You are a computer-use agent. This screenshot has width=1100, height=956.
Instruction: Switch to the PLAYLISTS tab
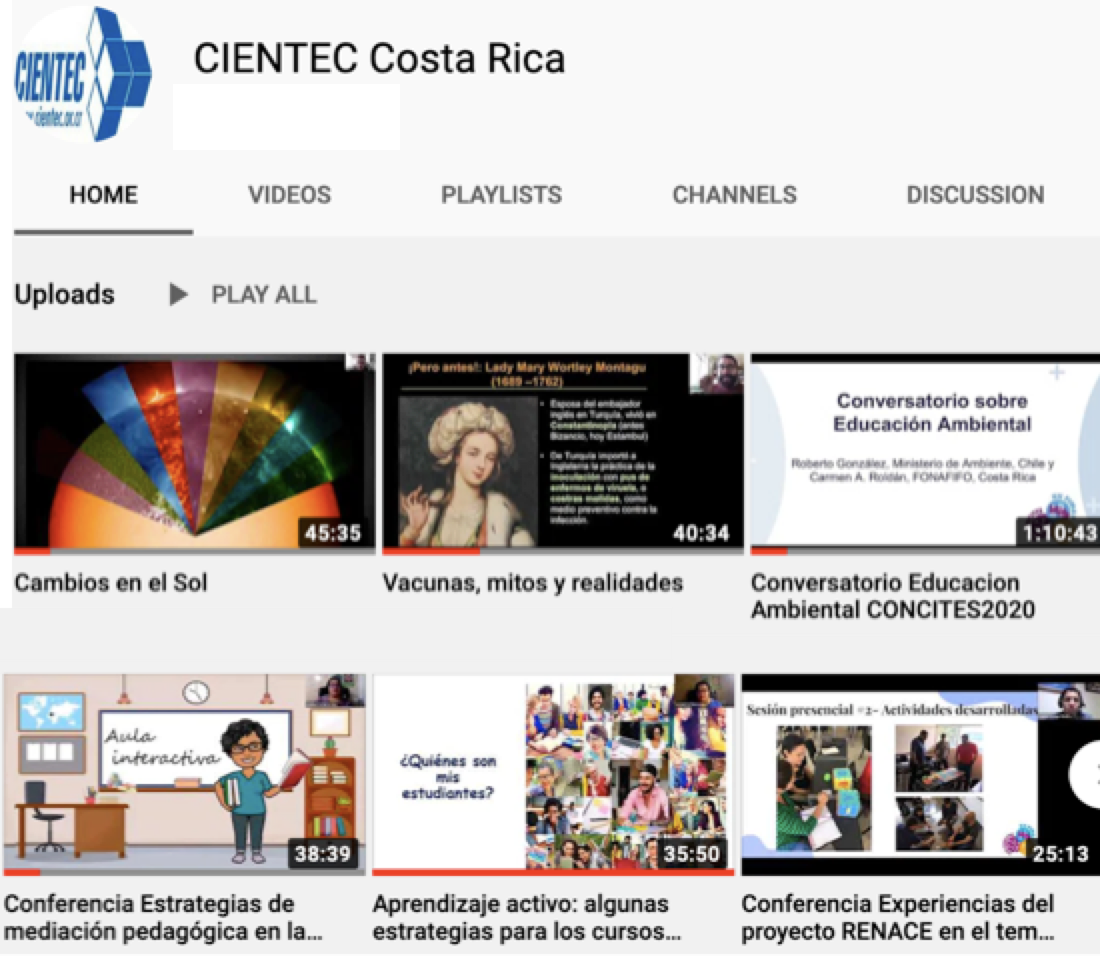coord(501,195)
